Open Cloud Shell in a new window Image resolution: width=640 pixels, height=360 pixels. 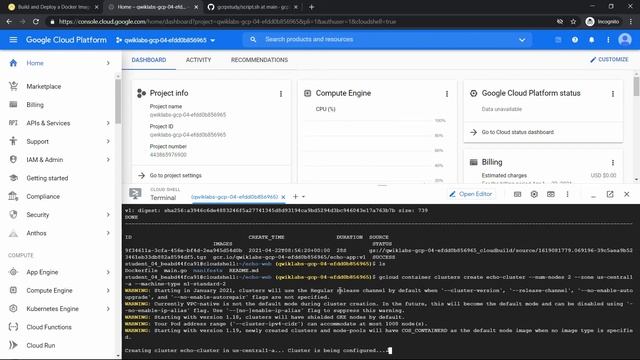pos(610,194)
